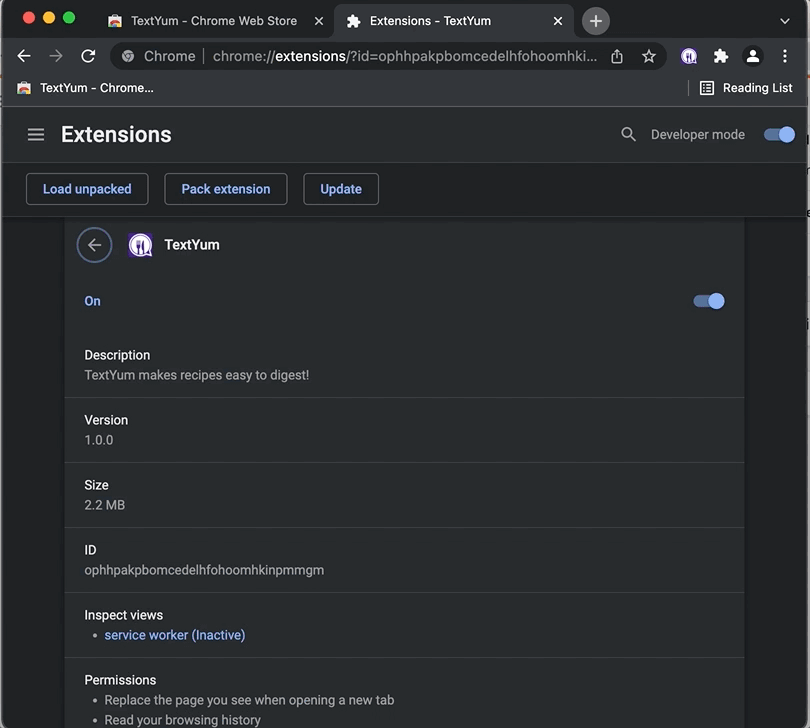
Task: Open the Chrome profile avatar
Action: click(753, 56)
